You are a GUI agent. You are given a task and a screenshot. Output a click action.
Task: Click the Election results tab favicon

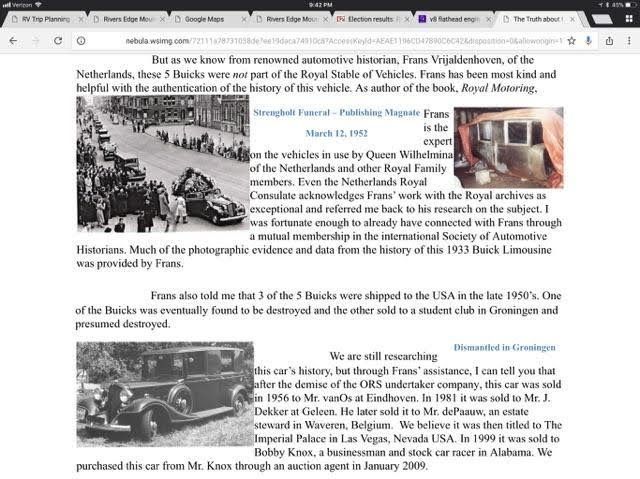[x=340, y=19]
